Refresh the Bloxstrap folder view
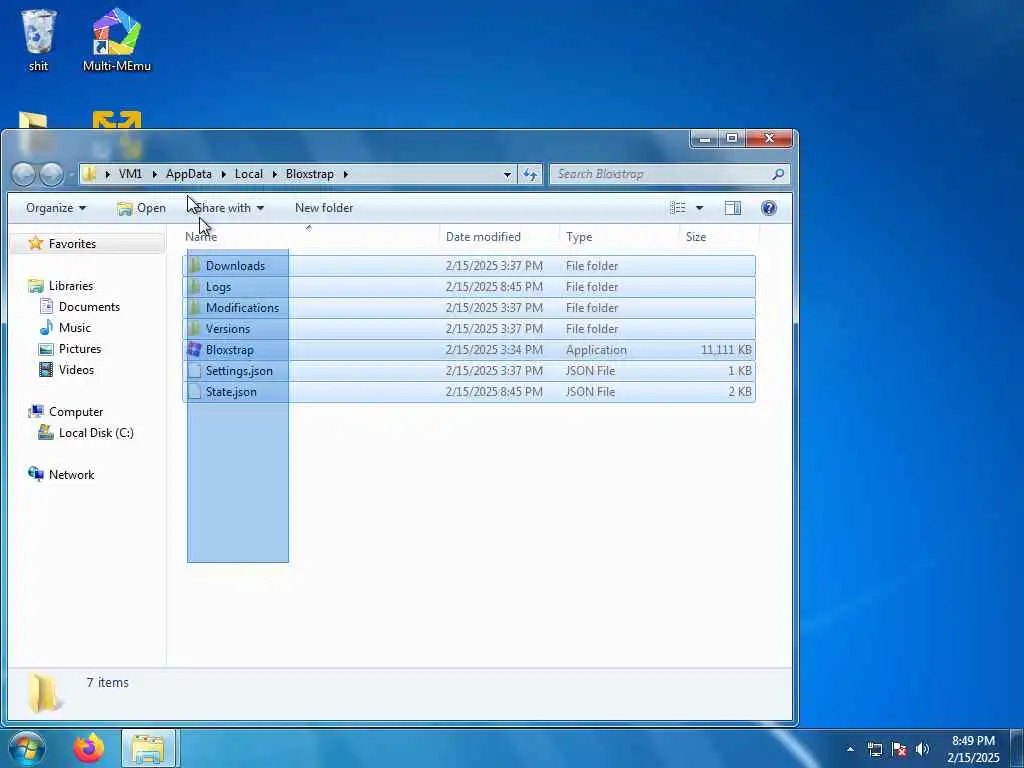 pos(530,174)
